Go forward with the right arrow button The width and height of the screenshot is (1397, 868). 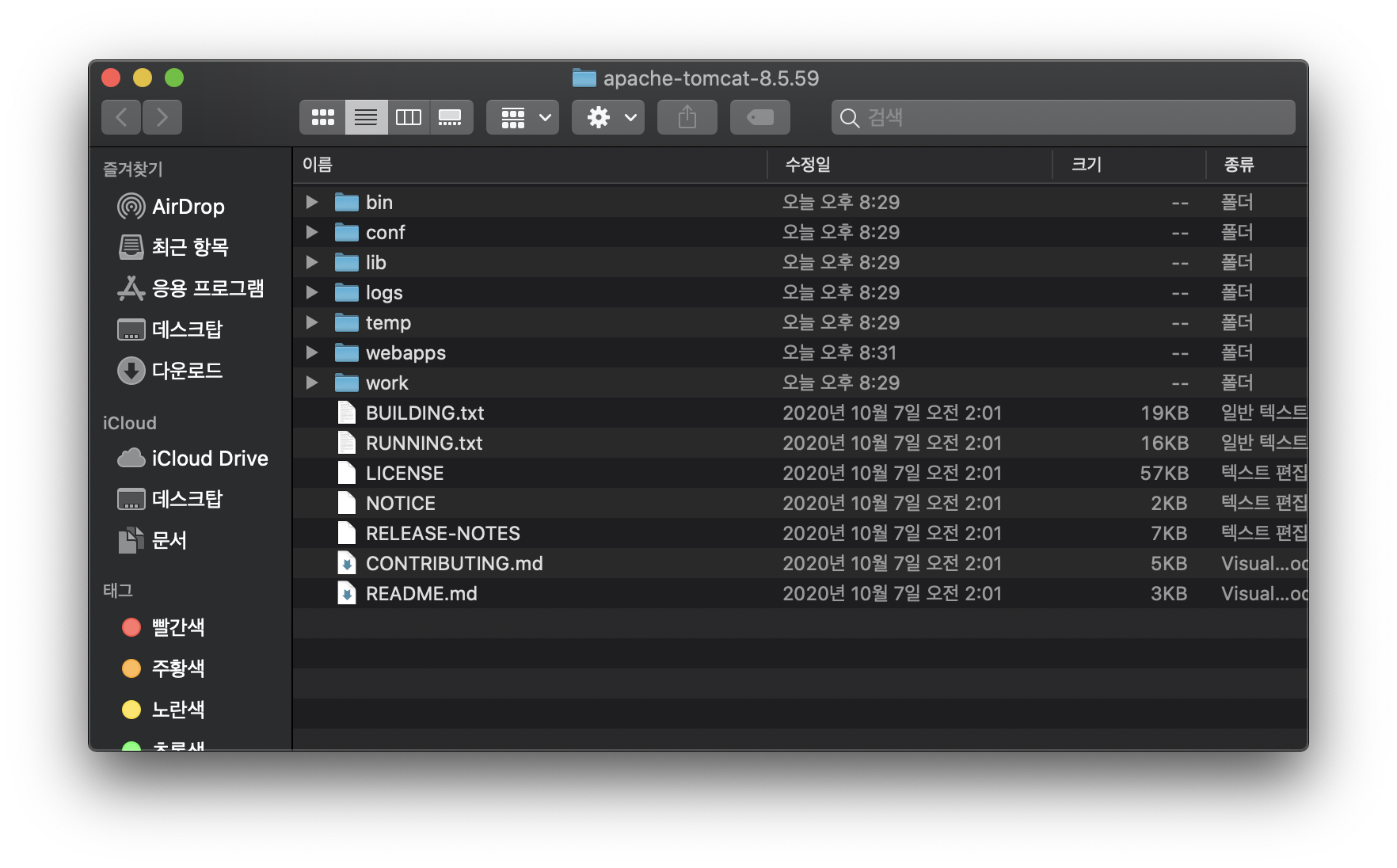coord(162,117)
